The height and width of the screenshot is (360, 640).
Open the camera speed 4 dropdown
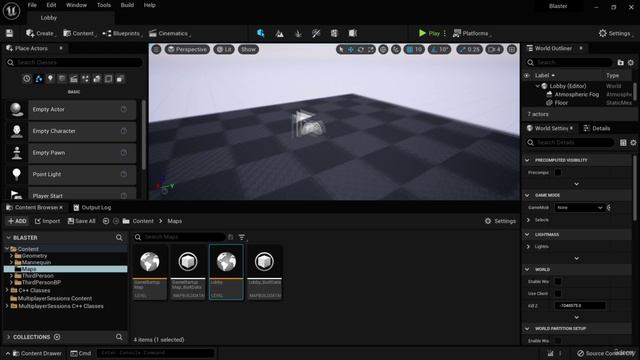[494, 49]
